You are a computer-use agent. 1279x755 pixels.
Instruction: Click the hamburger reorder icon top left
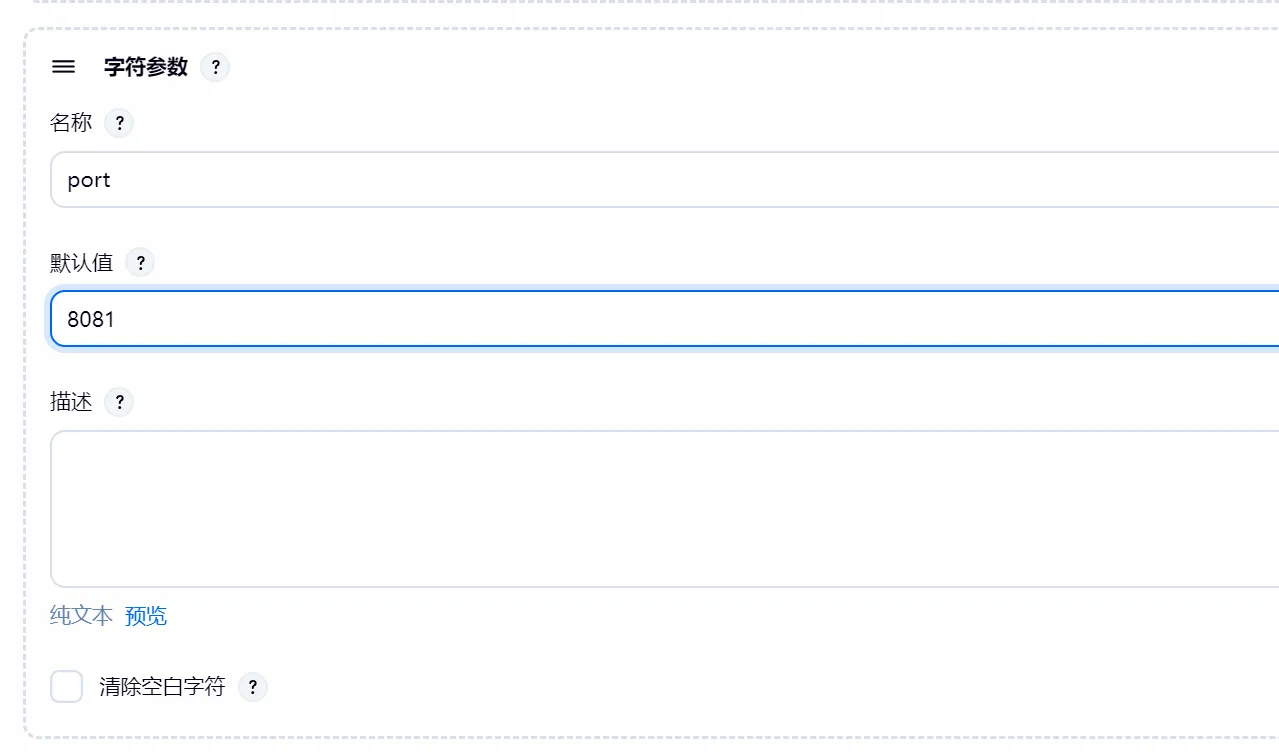(63, 66)
